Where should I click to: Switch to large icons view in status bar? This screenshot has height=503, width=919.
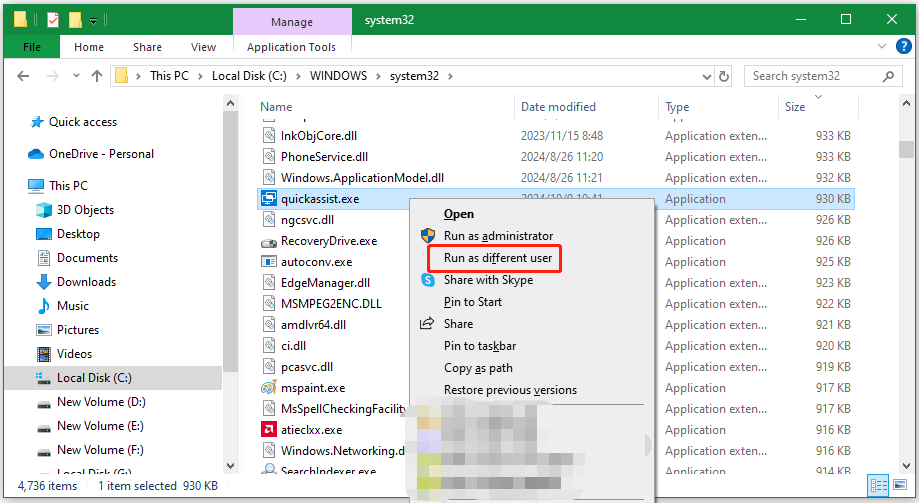(x=900, y=485)
